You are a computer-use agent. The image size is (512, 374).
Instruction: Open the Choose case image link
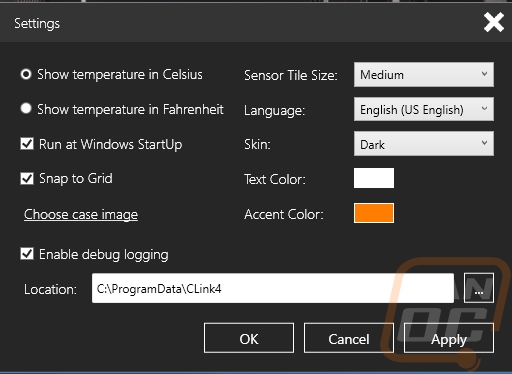point(81,214)
